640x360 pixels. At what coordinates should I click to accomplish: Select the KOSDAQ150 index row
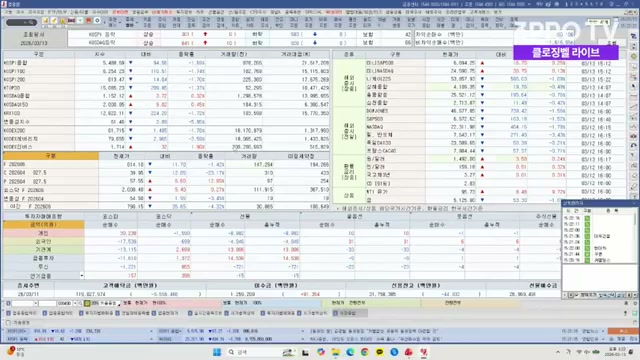[x=166, y=104]
